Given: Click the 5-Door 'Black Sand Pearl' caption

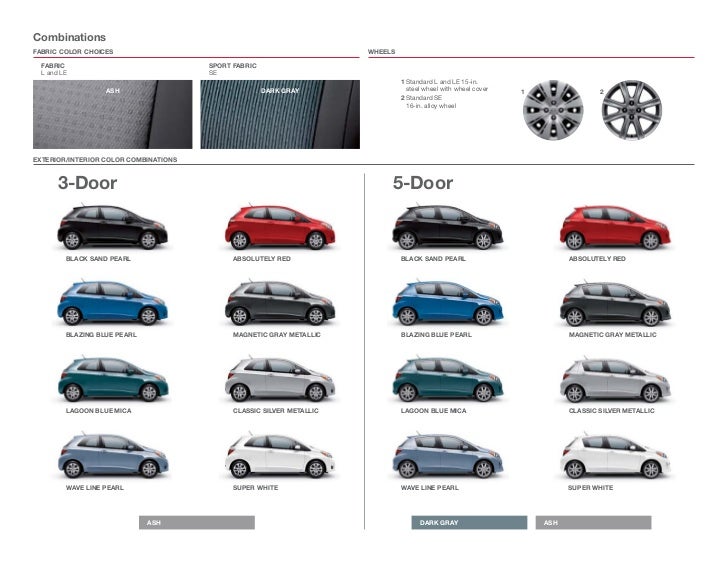Looking at the screenshot, I should (x=433, y=259).
